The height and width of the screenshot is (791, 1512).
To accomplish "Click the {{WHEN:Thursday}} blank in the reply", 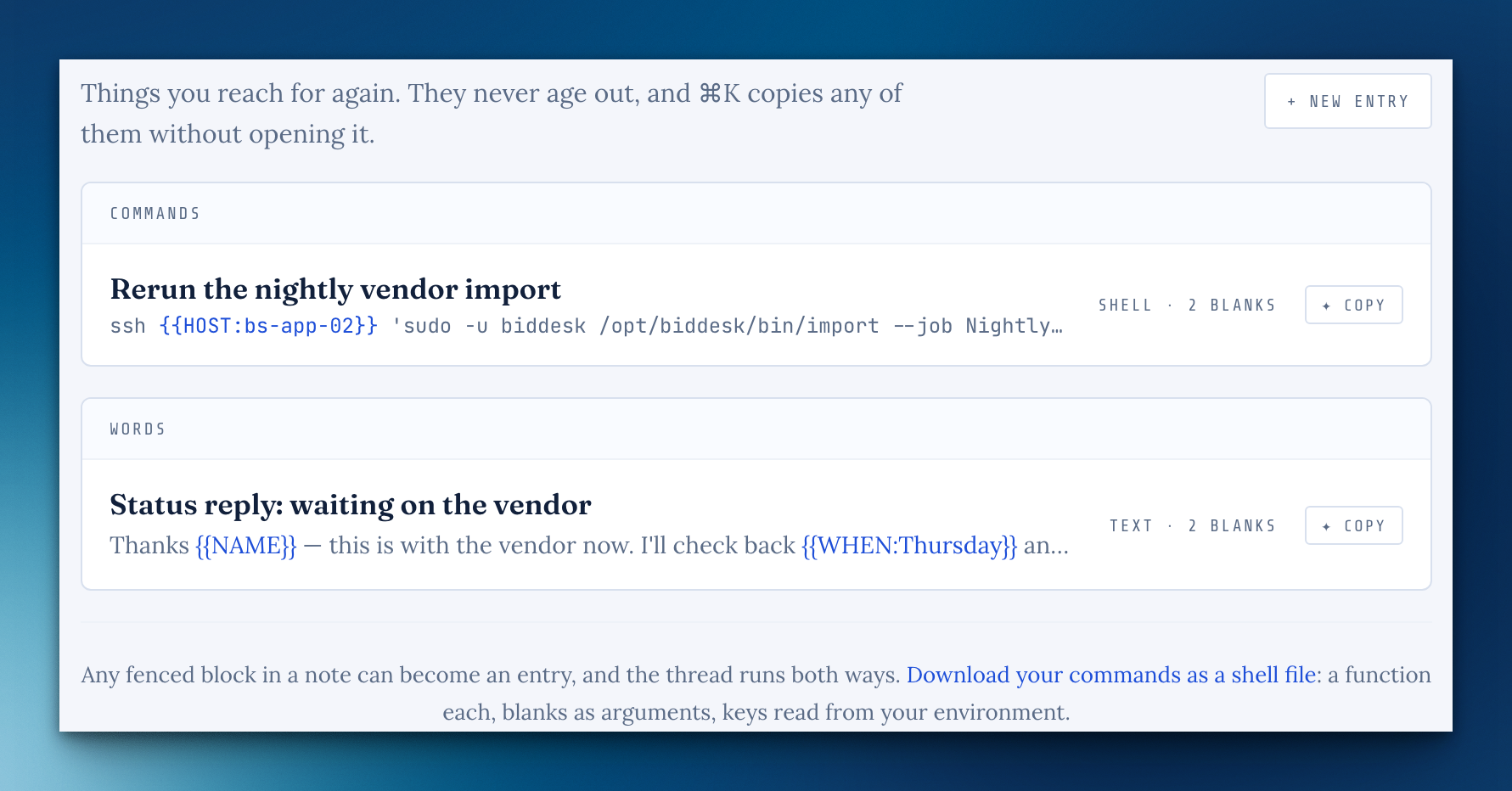I will 909,545.
